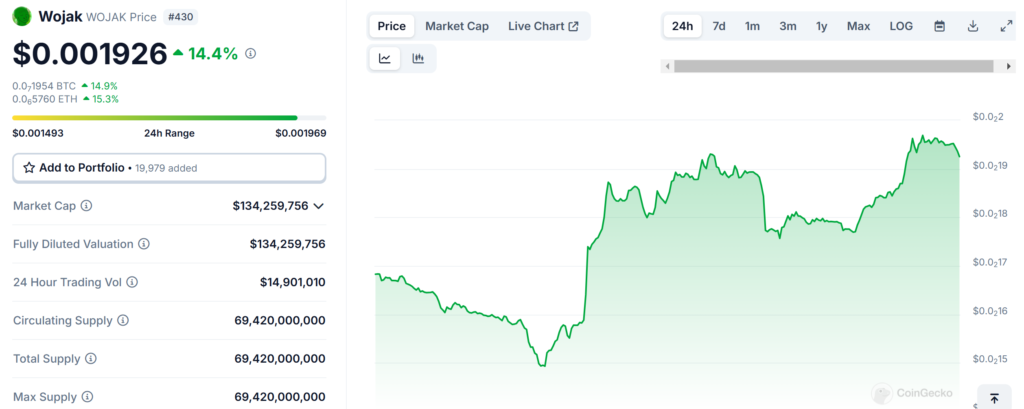
Task: Switch to the candlestick chart view icon
Action: point(419,59)
